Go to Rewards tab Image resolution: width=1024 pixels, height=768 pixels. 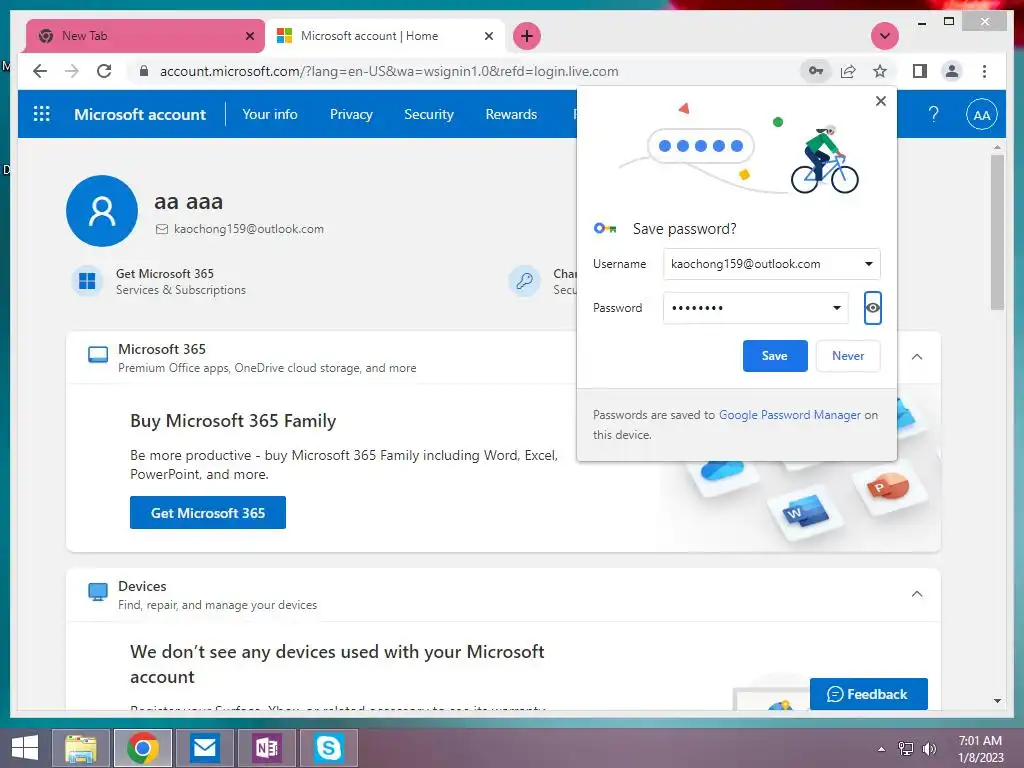[511, 114]
